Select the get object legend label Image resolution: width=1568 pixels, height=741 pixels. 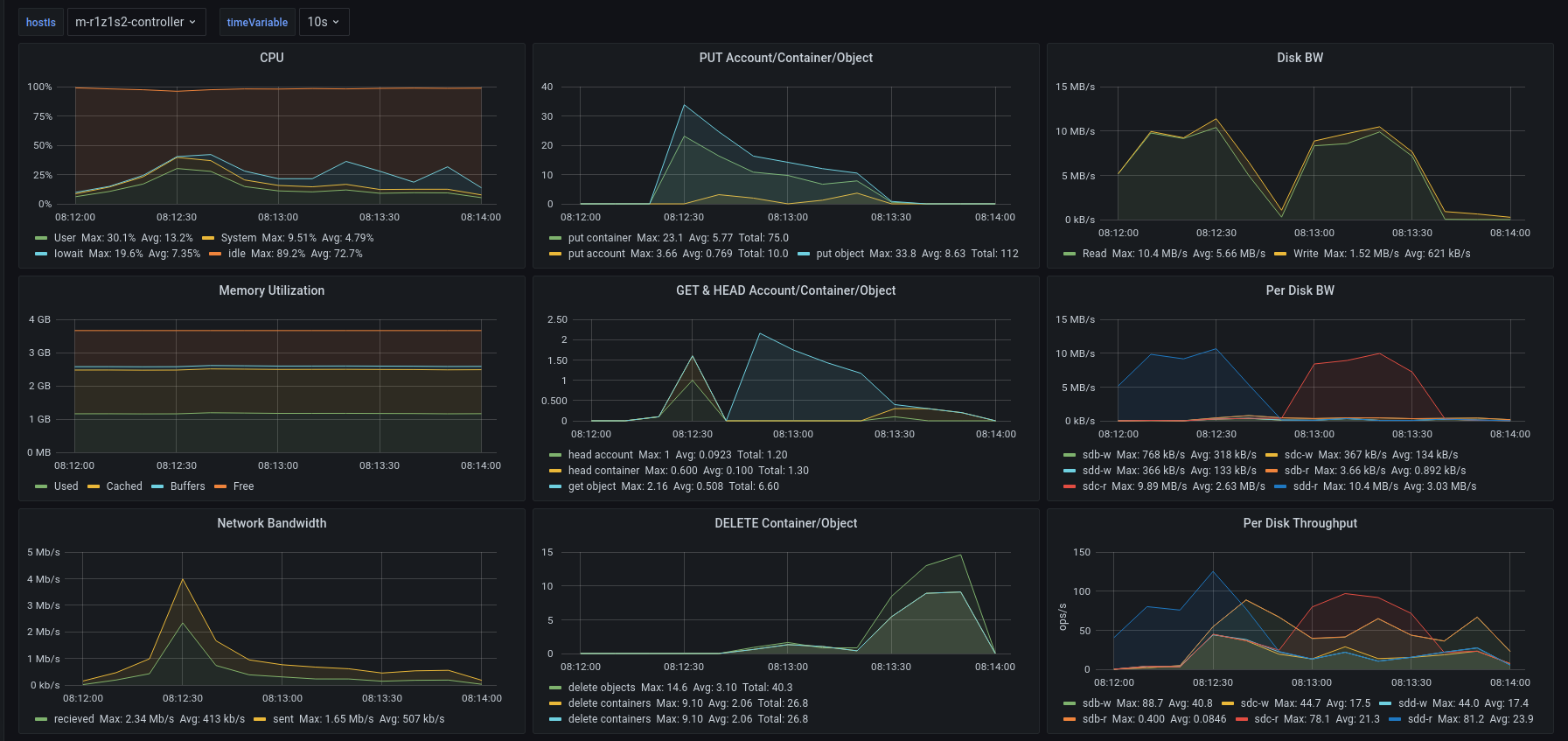coord(592,486)
